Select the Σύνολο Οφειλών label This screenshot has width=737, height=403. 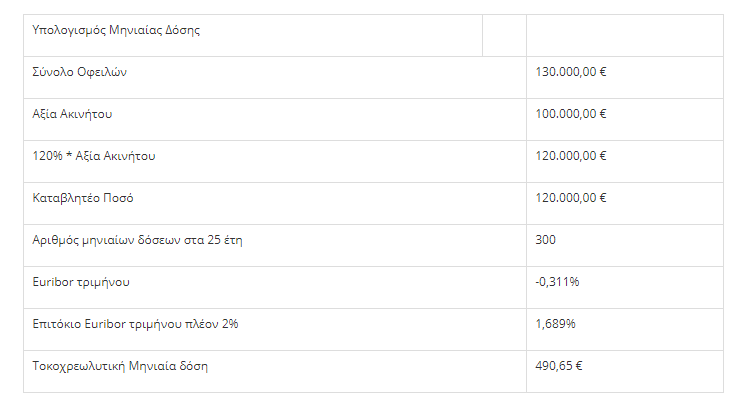80,72
